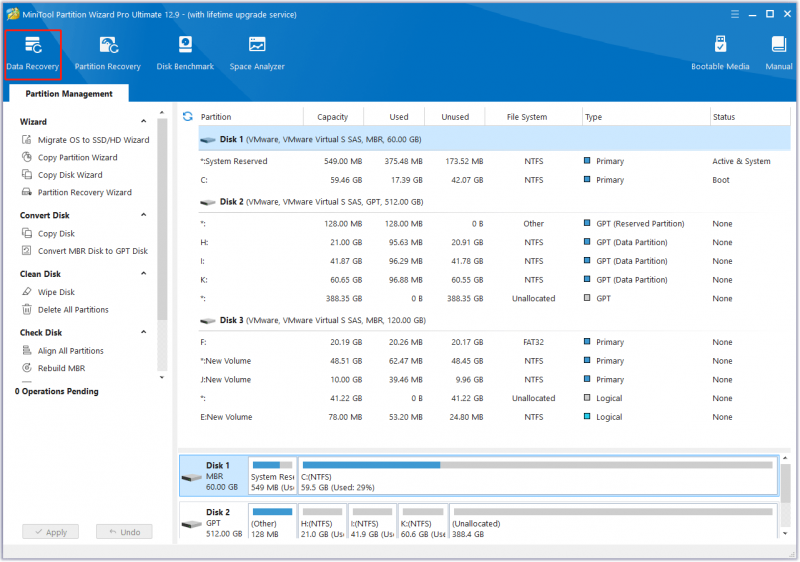Select the F: FAT32 partition row
Viewport: 800px width, 562px height.
click(494, 342)
